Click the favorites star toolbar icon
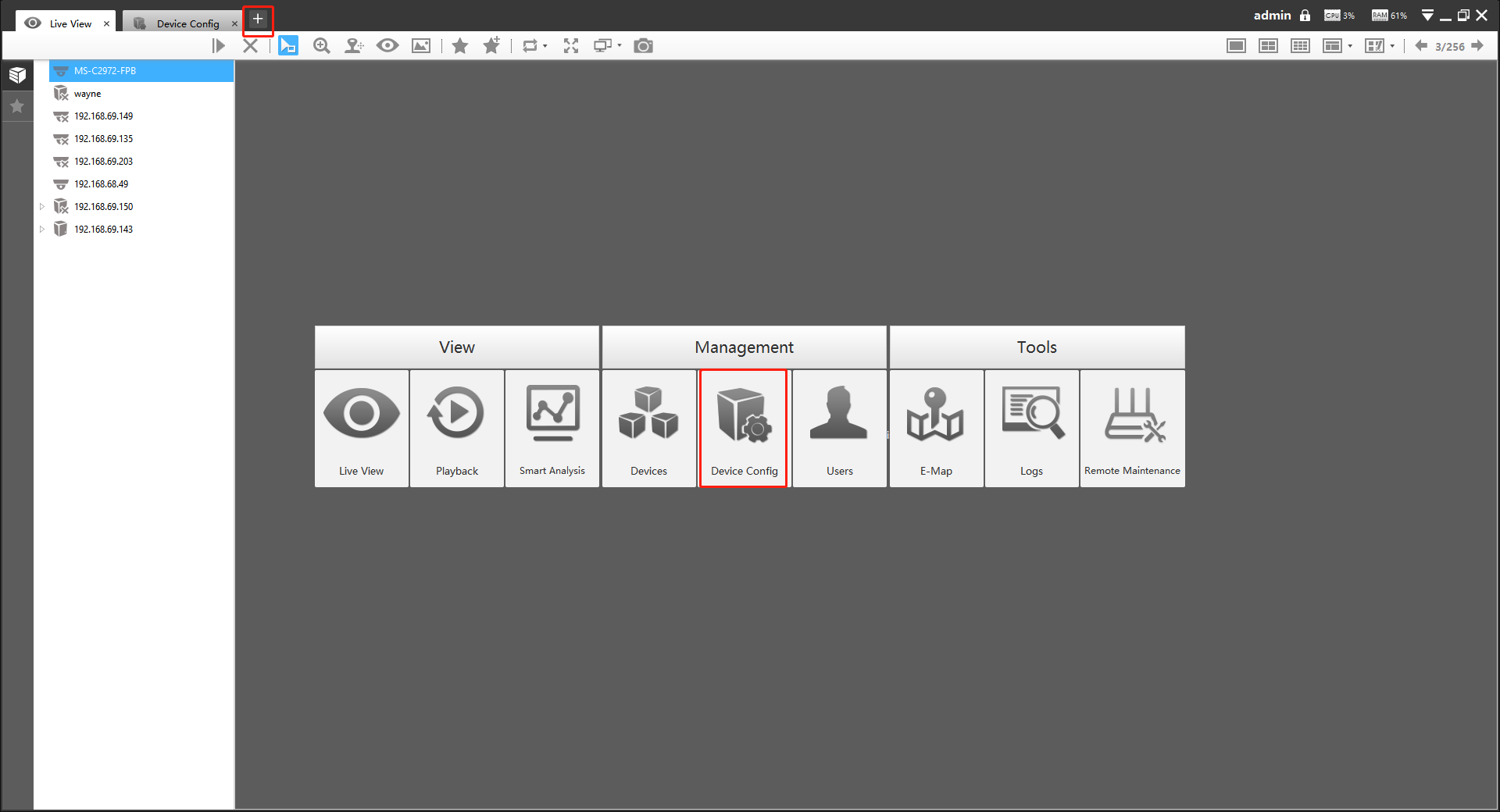 pos(460,46)
